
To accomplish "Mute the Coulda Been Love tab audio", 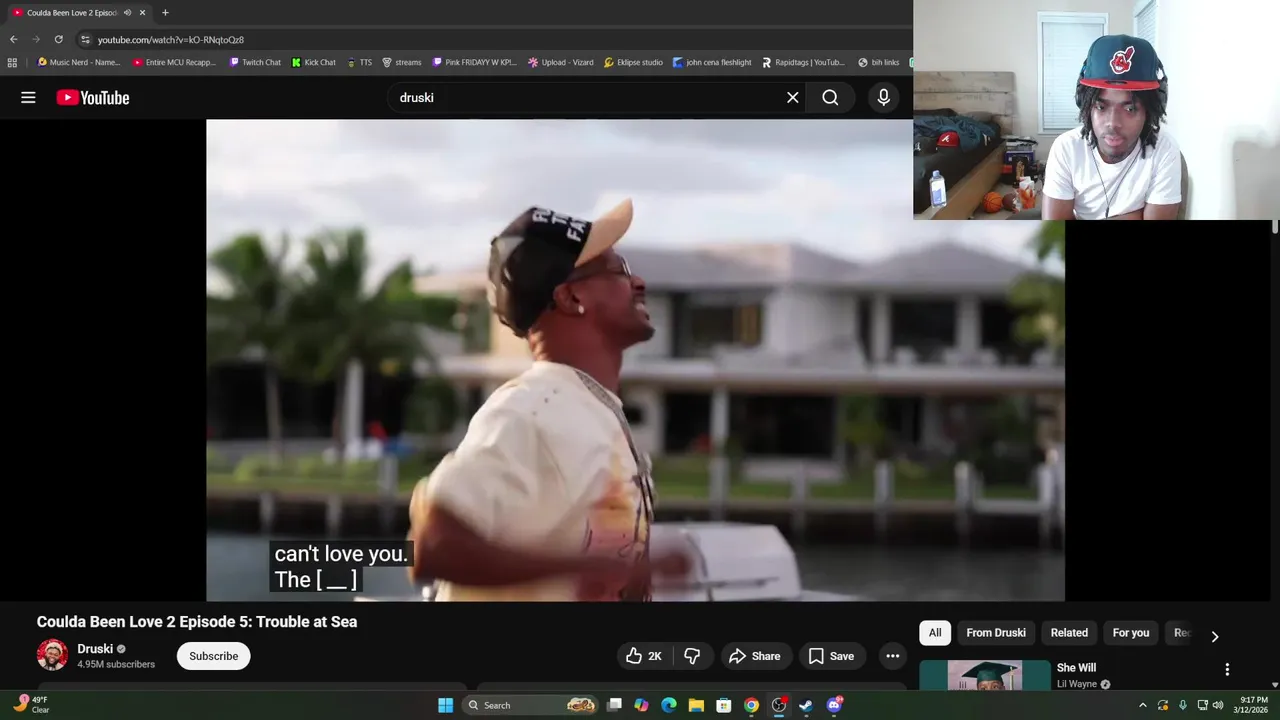I will (x=127, y=12).
